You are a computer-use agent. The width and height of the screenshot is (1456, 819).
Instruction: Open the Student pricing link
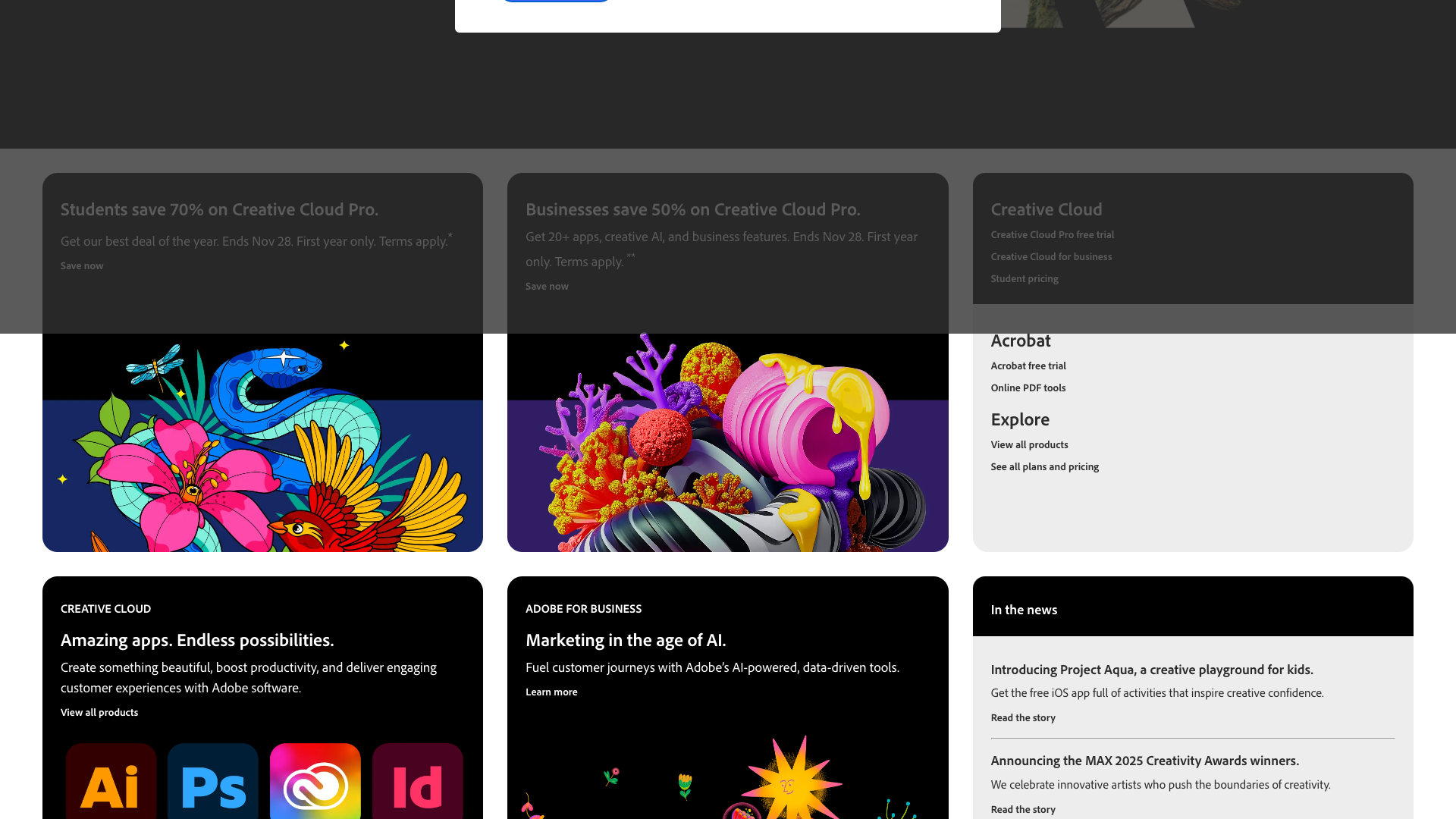tap(1025, 278)
